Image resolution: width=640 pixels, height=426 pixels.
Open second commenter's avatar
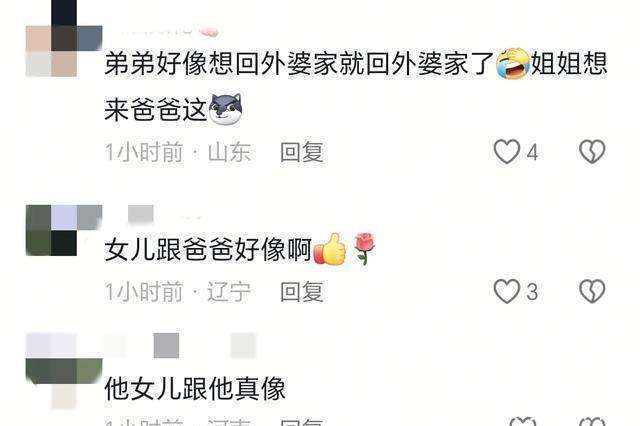(64, 231)
